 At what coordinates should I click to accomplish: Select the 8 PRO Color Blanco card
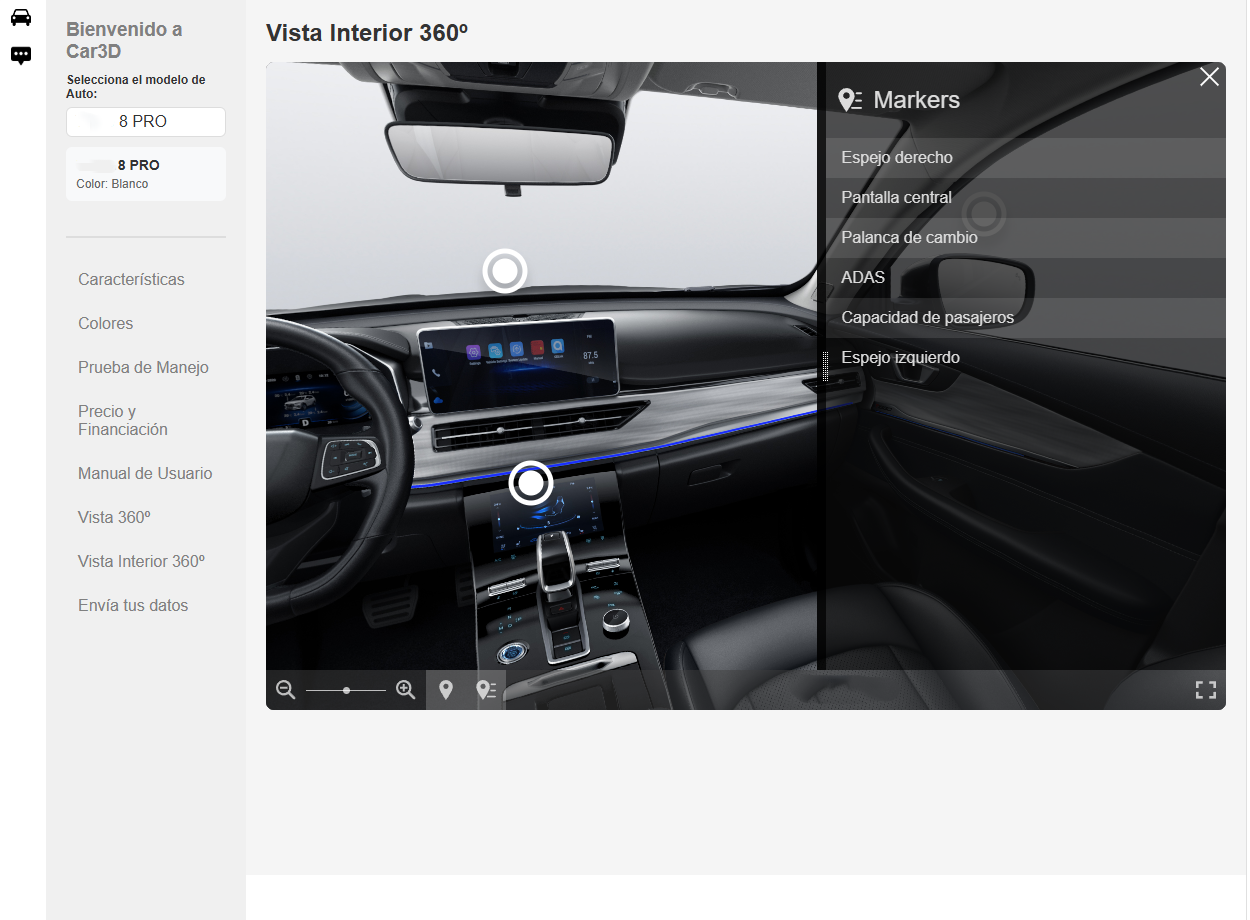click(146, 174)
